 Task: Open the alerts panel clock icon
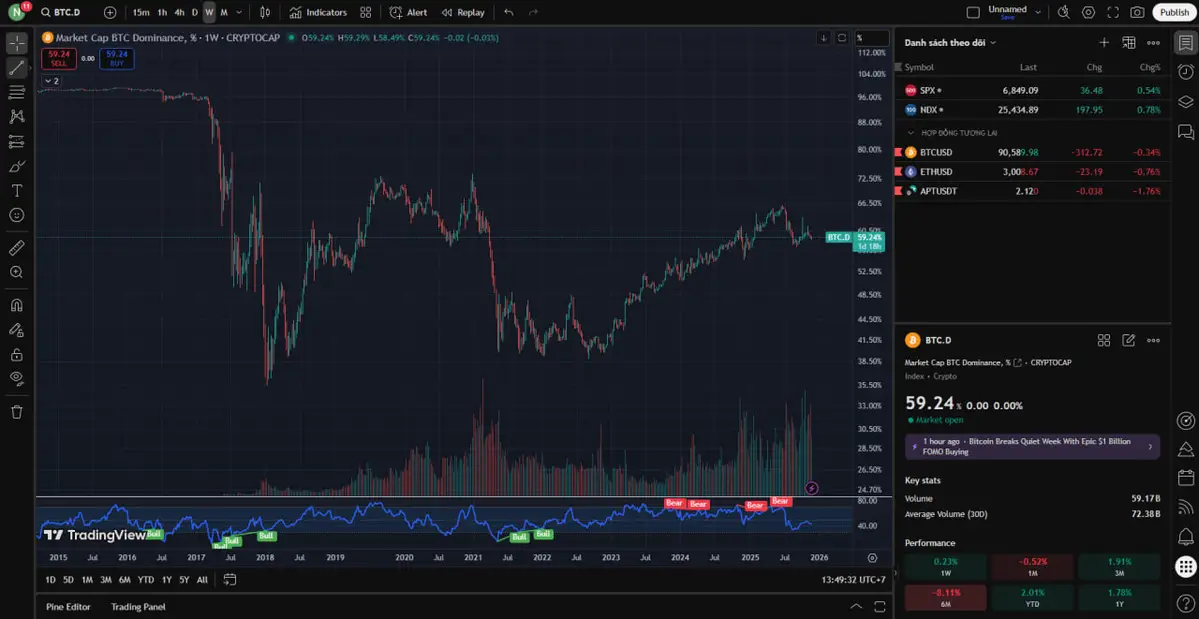1186,72
